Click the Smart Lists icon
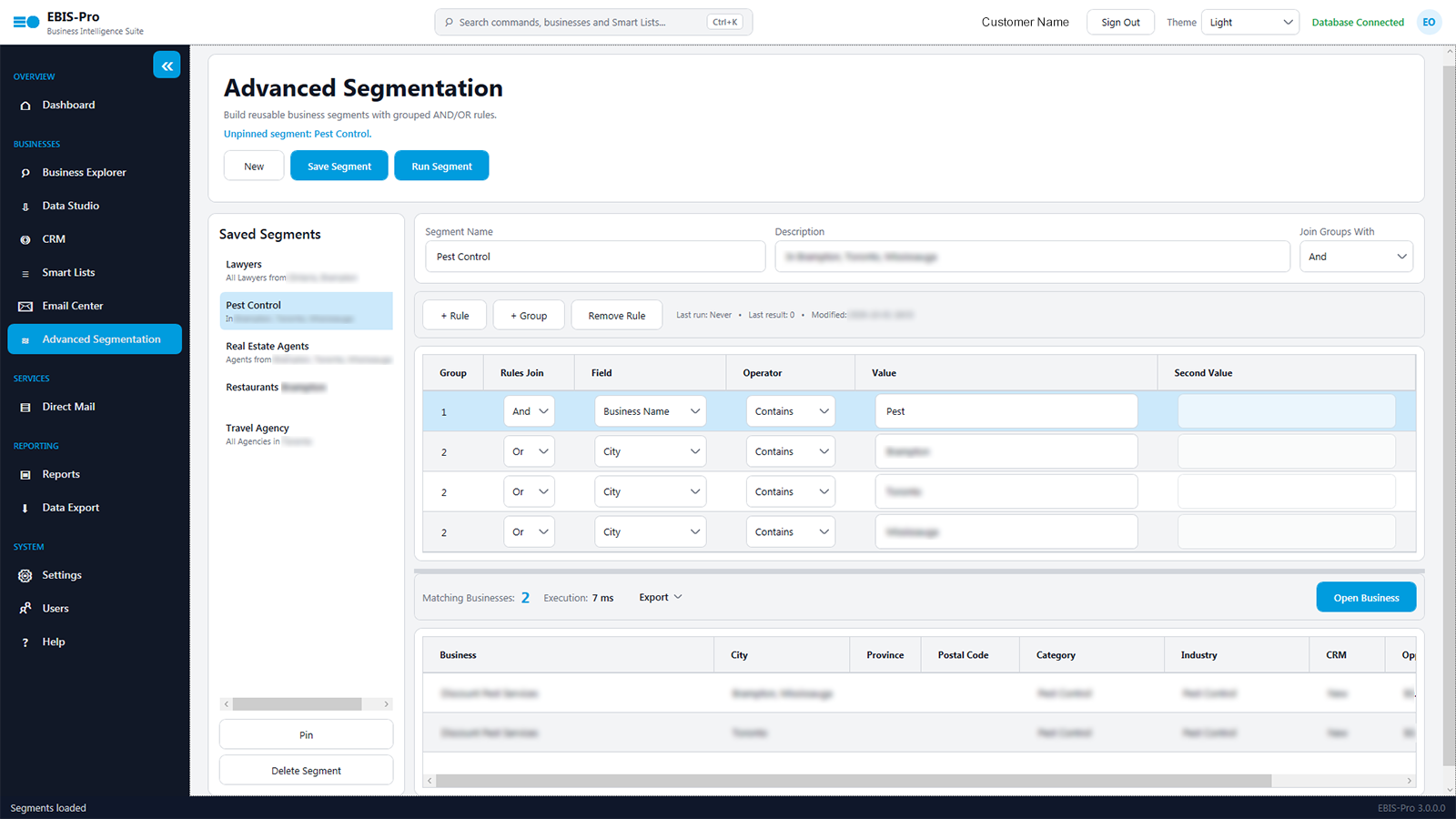 (25, 273)
